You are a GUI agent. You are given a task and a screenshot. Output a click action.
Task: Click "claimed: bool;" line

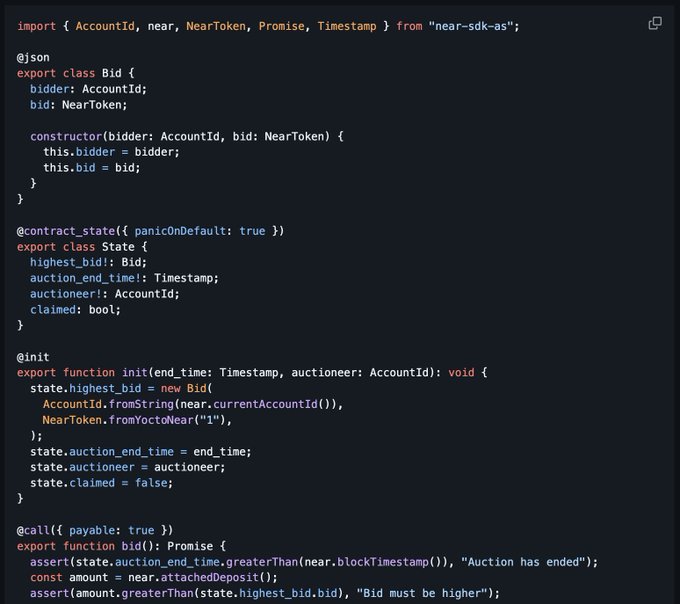point(75,310)
